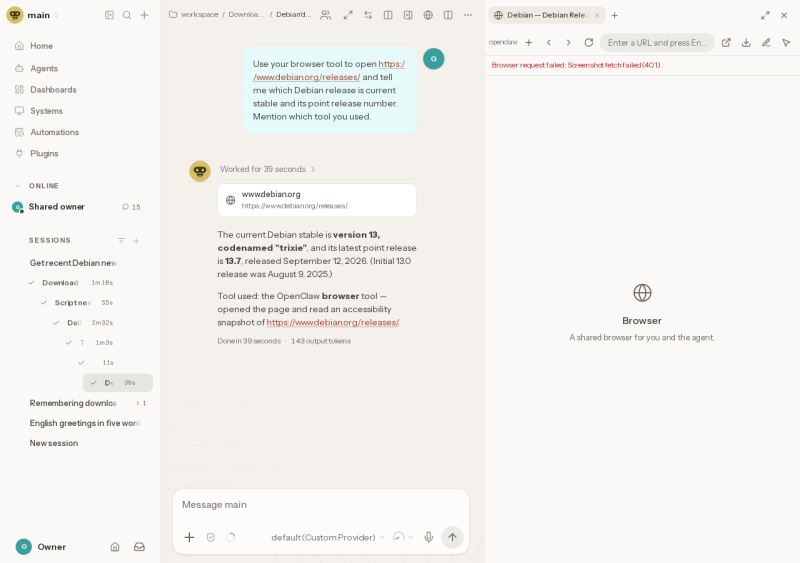Send the message with the arrow button
The image size is (800, 563).
[452, 537]
